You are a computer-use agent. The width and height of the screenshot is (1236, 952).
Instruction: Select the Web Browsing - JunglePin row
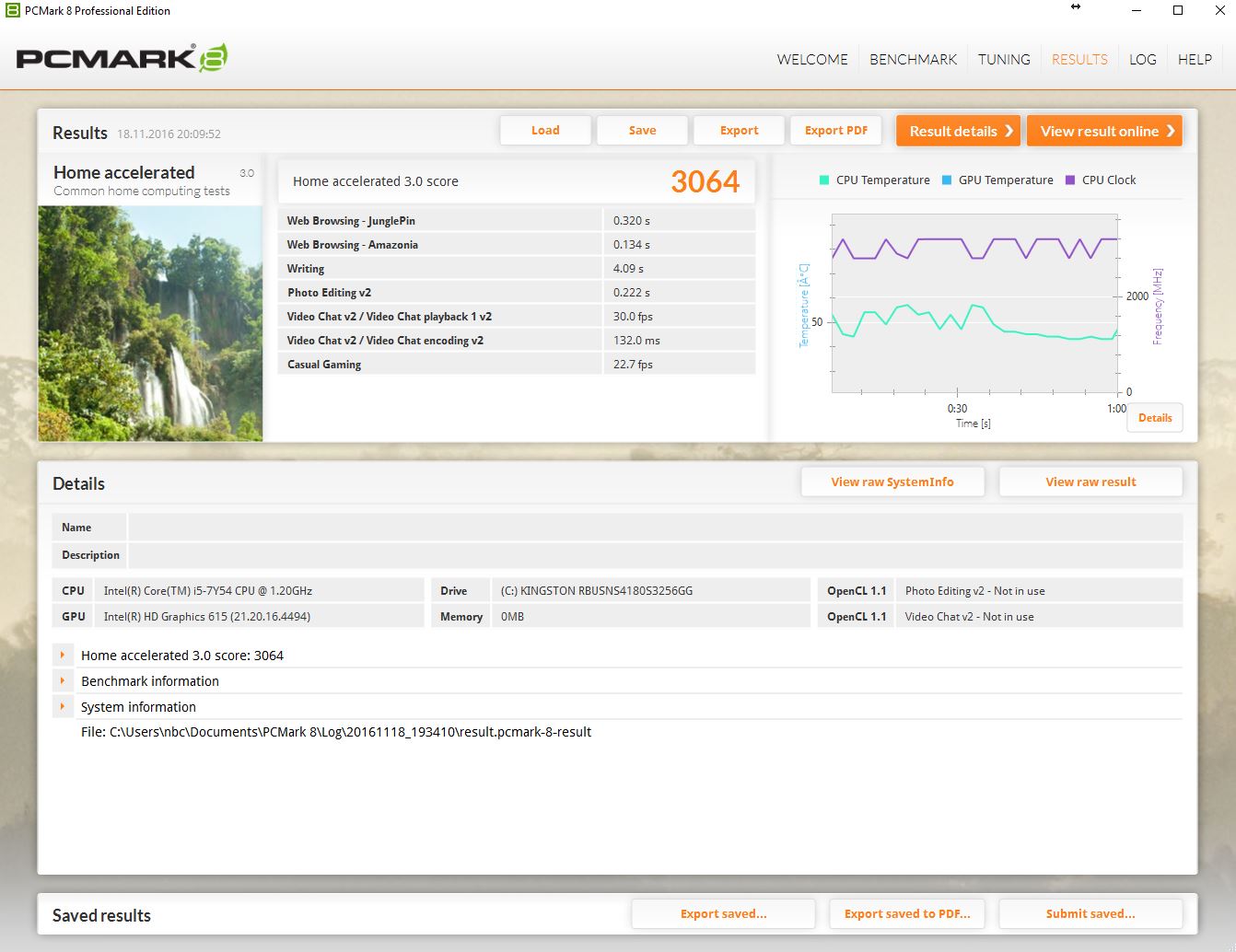[x=517, y=221]
